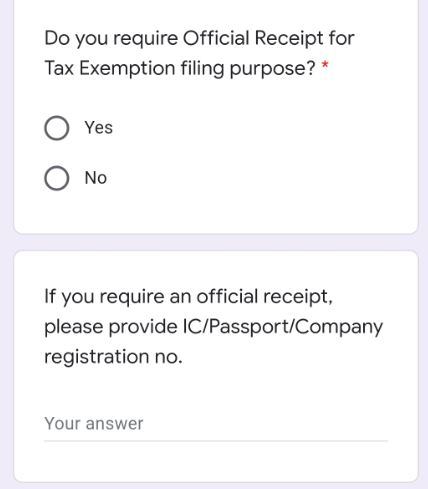This screenshot has width=428, height=489.
Task: Click the "If you require an official receipt," line
Action: click(189, 297)
